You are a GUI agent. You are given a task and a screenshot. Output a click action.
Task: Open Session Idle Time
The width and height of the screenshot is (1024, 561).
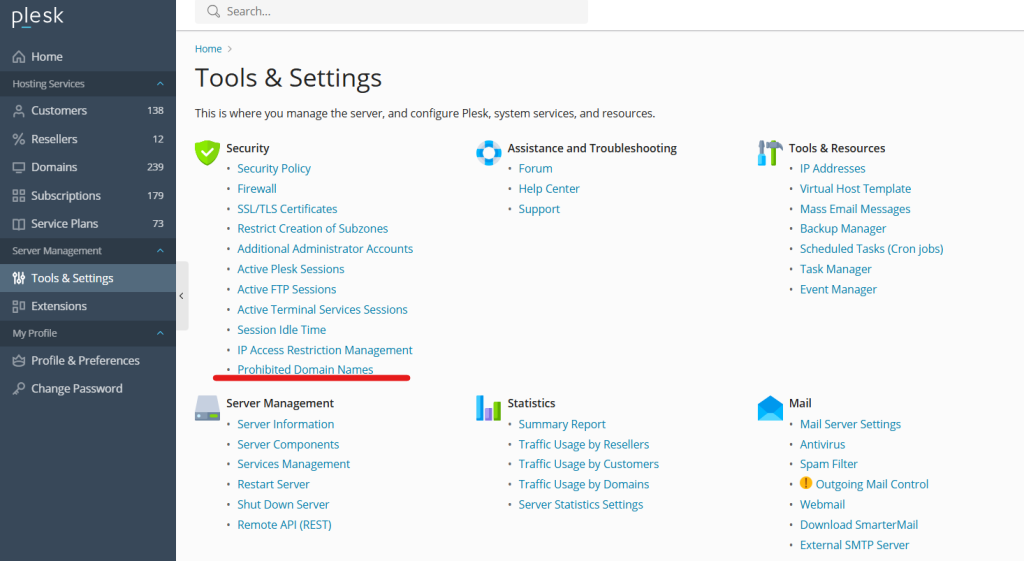click(281, 330)
